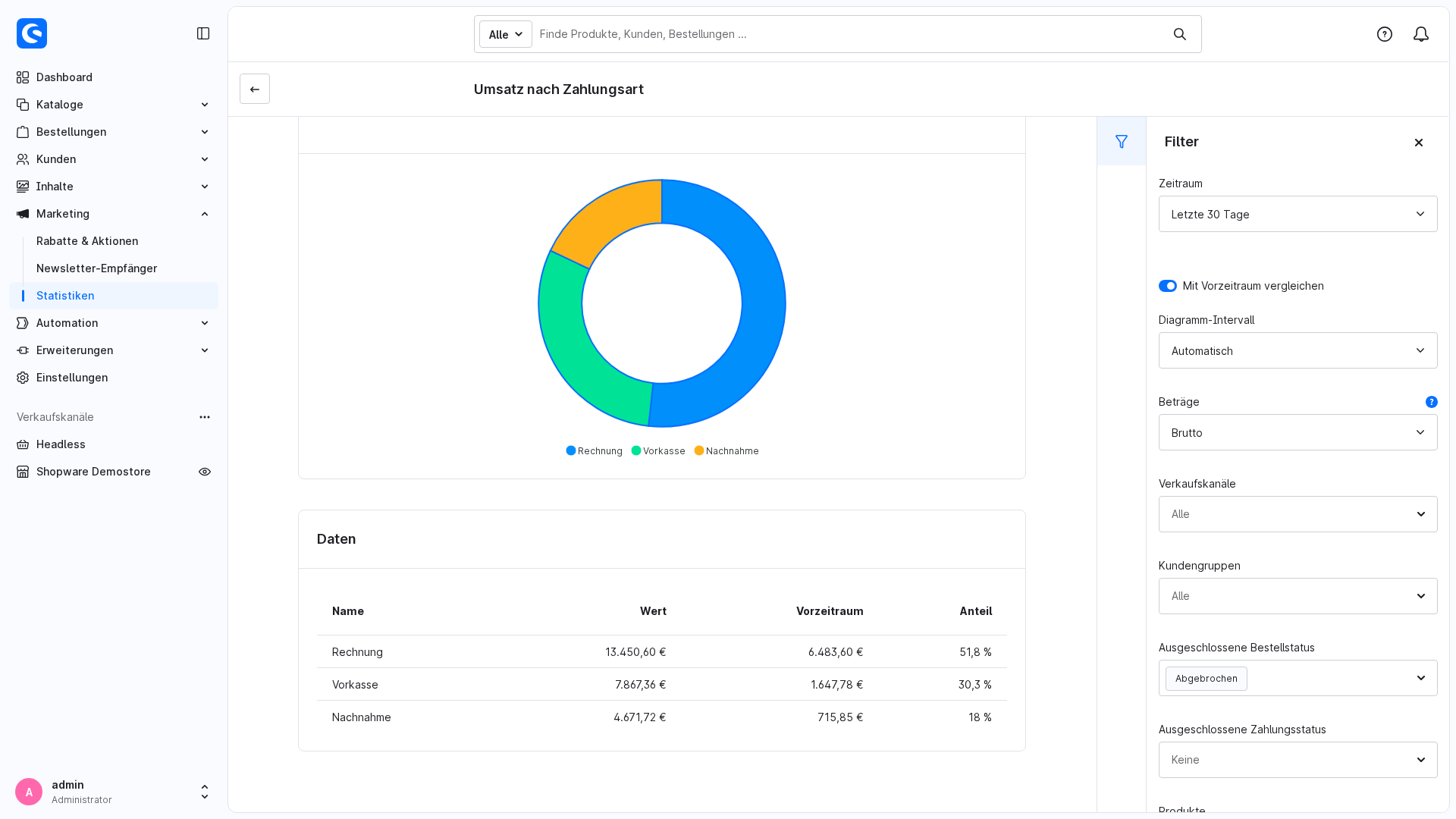Toggle Mit Vorzeitraum vergleichen switch
The width and height of the screenshot is (1456, 819).
tap(1168, 286)
